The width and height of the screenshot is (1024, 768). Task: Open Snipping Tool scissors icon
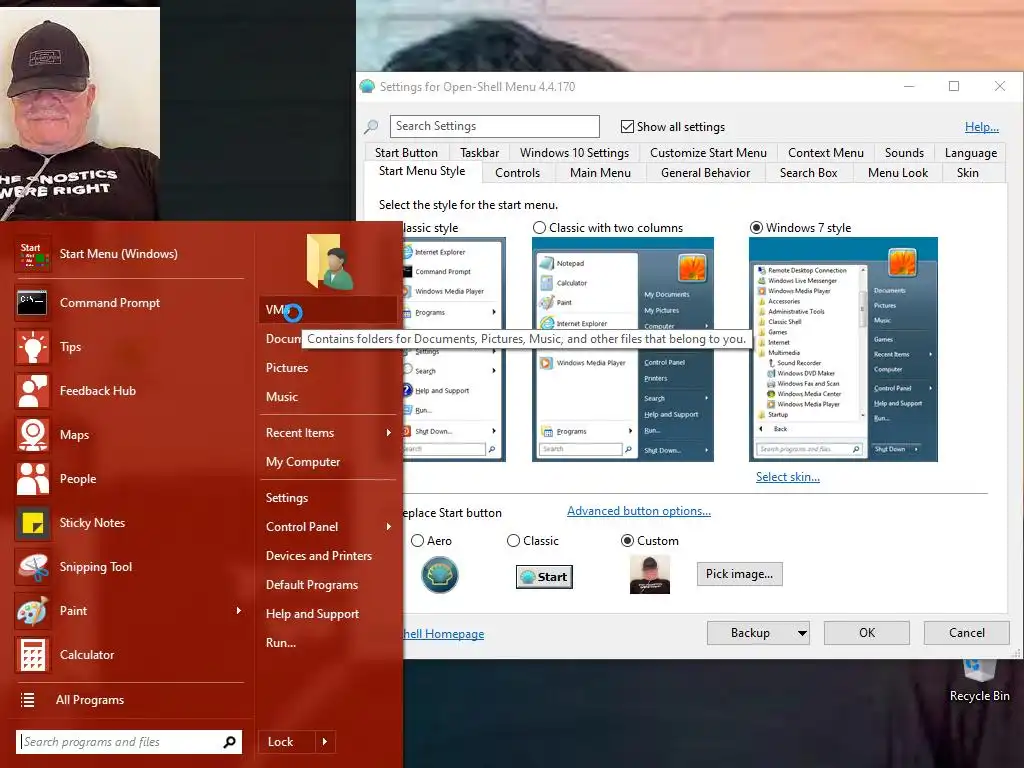coord(33,567)
